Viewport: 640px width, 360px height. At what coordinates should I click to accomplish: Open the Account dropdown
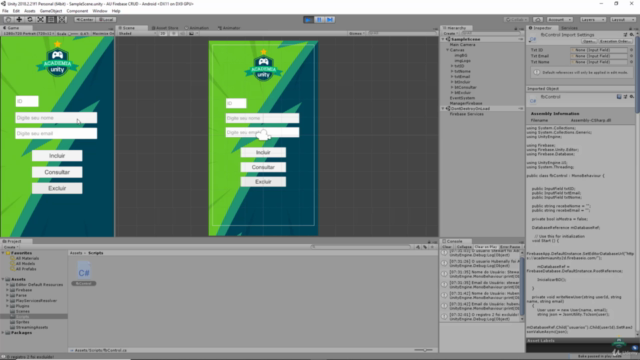click(559, 20)
